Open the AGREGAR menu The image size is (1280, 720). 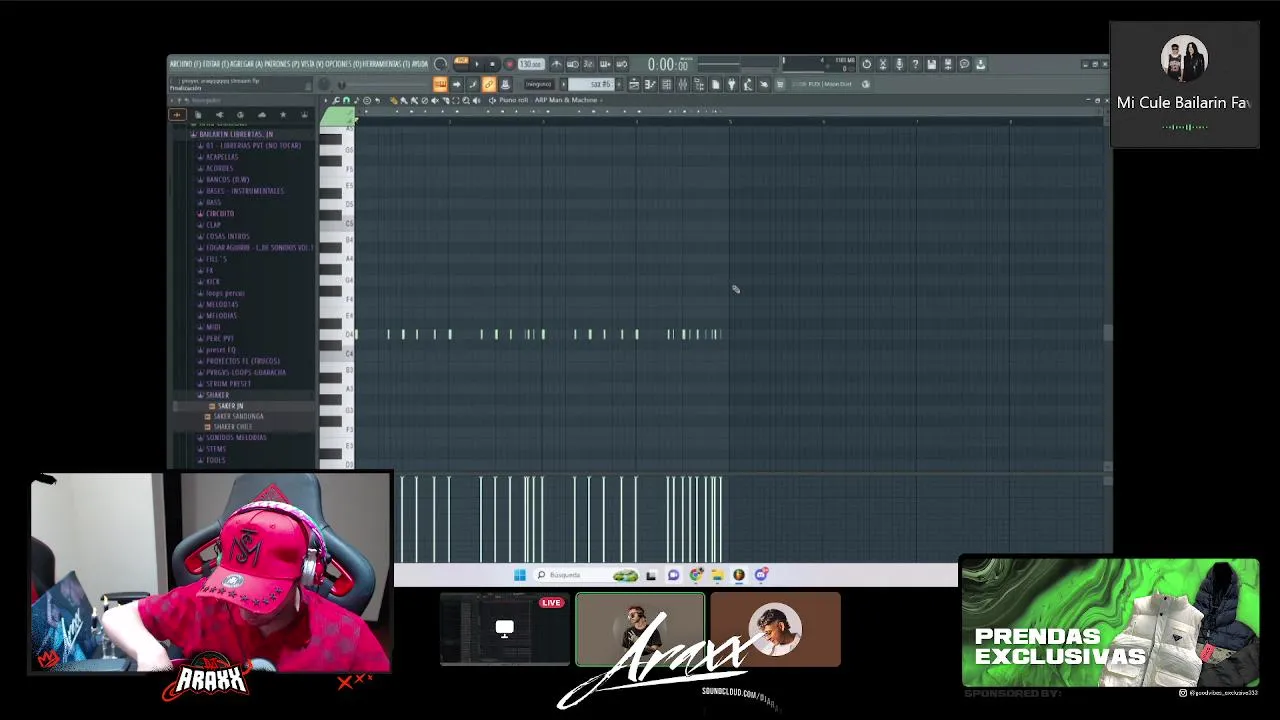point(246,64)
